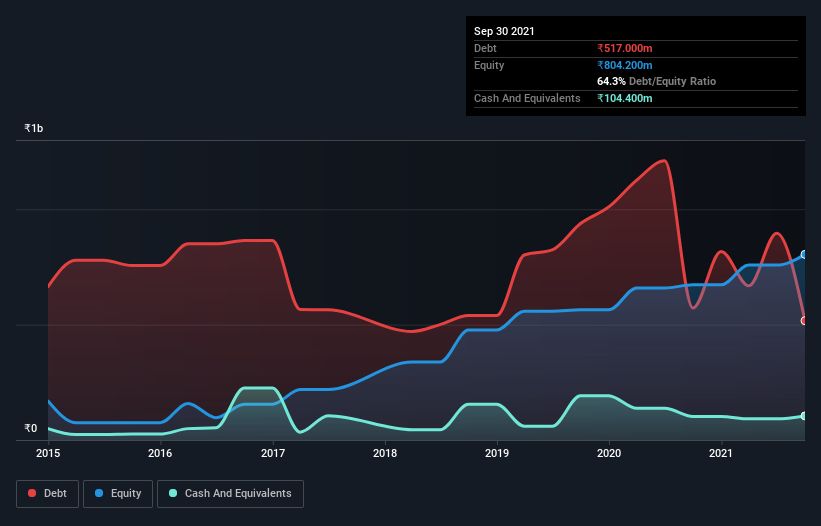
Task: Click the ₹104.400m cash value
Action: pos(625,98)
